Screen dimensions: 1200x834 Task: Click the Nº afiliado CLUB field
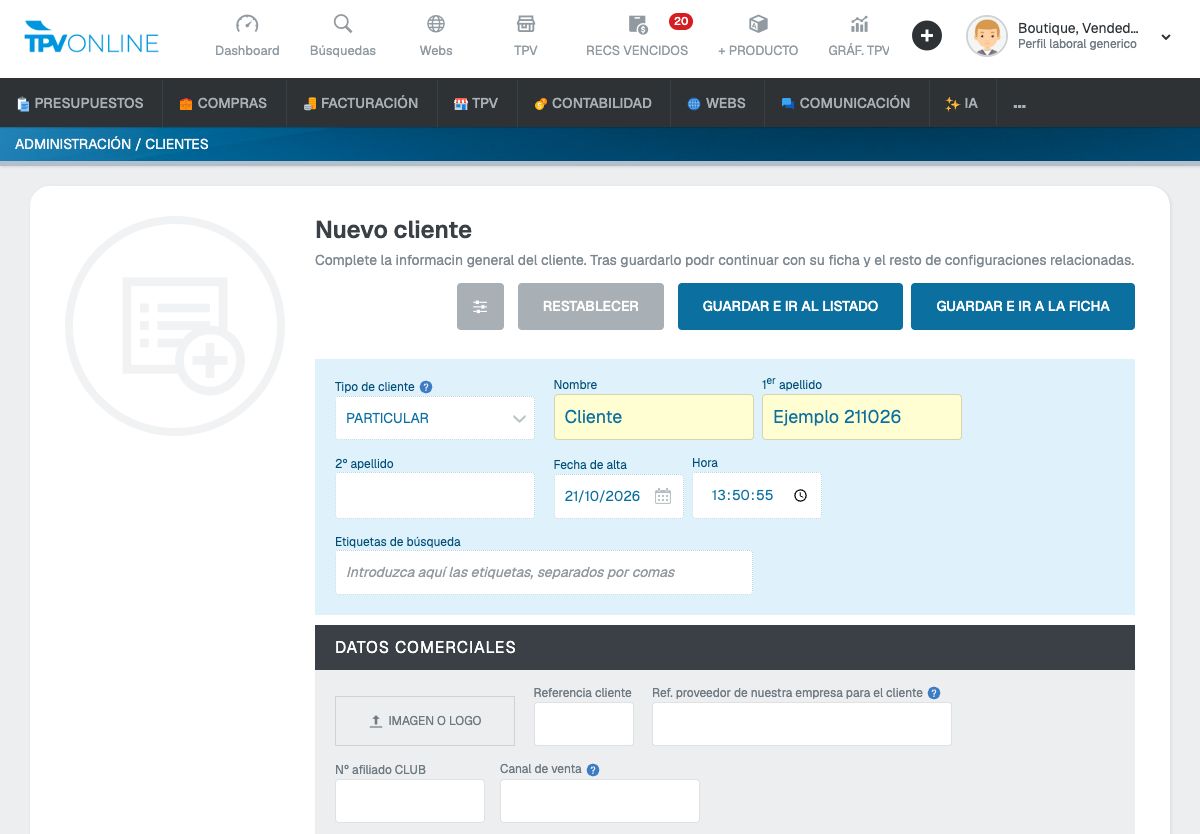click(x=410, y=801)
